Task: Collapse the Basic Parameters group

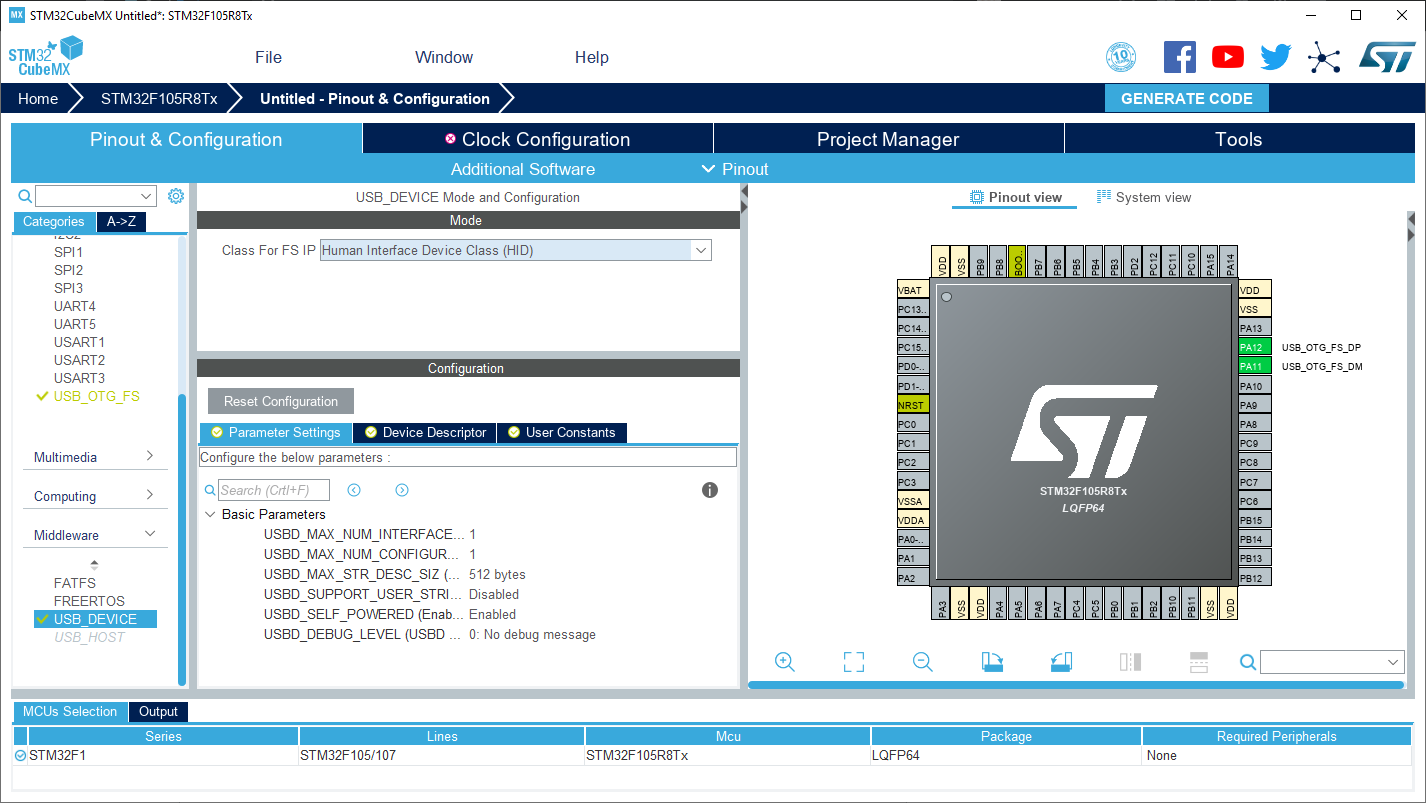Action: coord(210,514)
